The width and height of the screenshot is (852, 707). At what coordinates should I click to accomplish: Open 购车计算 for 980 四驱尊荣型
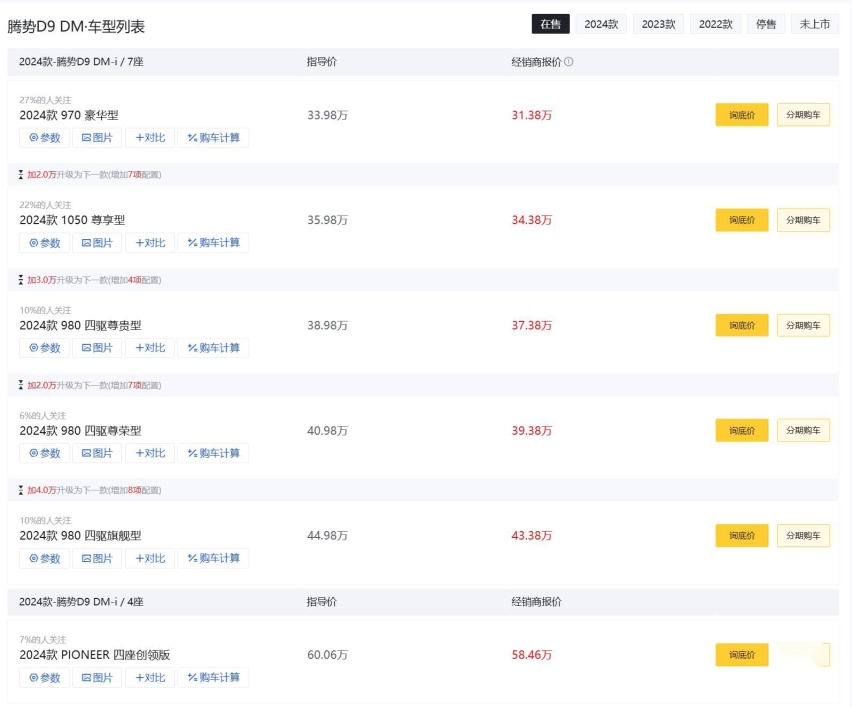click(x=213, y=453)
